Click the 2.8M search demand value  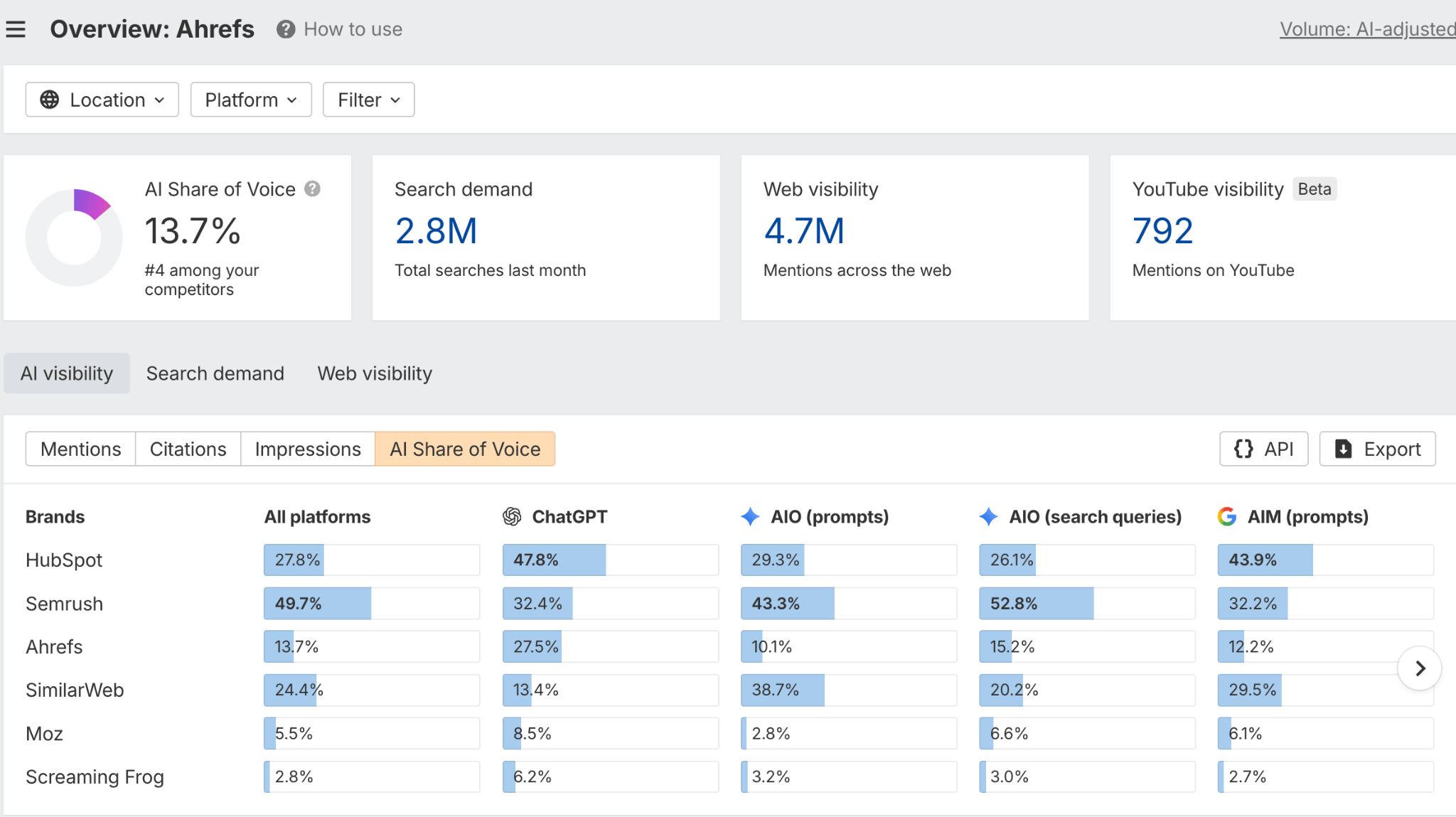coord(436,231)
